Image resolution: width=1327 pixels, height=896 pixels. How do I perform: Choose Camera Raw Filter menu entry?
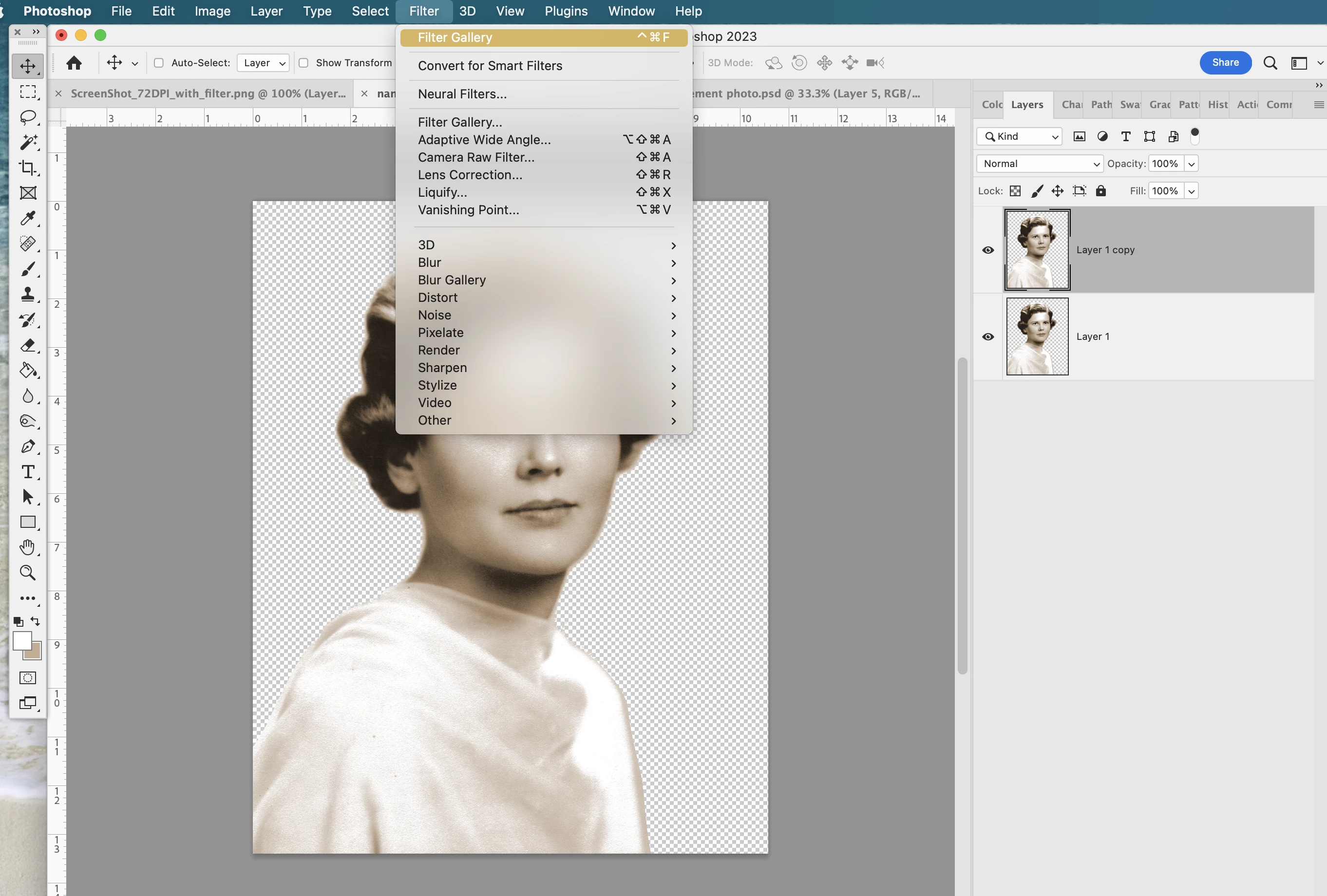pos(476,157)
